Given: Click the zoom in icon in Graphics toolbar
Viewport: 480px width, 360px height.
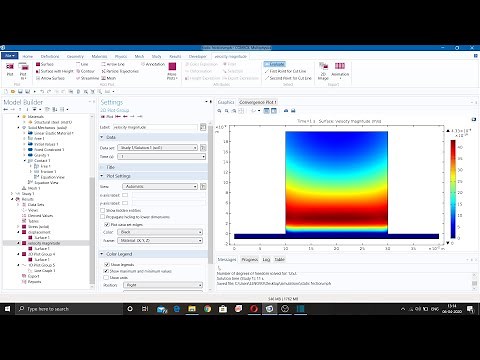Looking at the screenshot, I should [219, 111].
